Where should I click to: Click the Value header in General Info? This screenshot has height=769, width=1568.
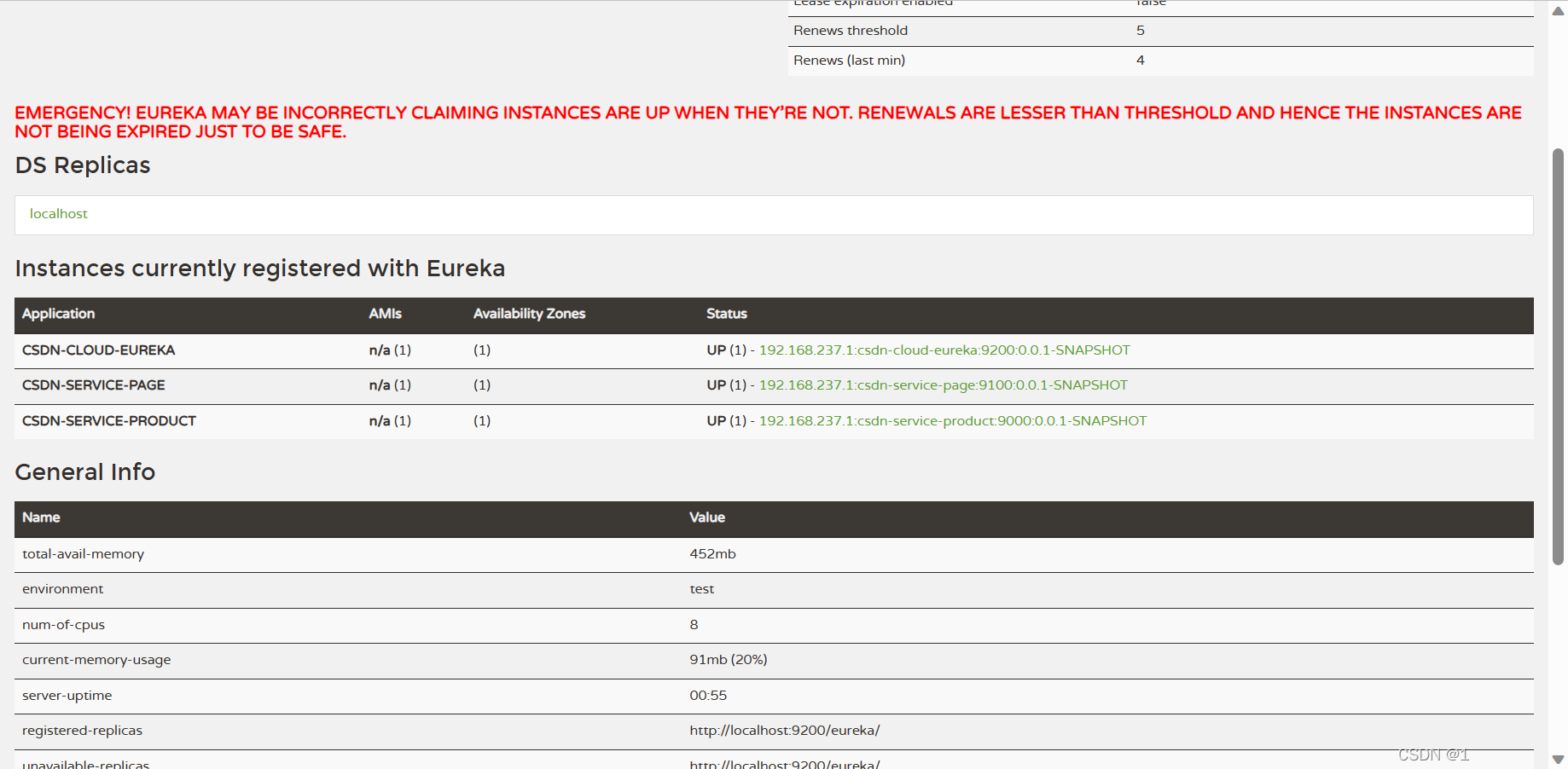click(x=707, y=517)
